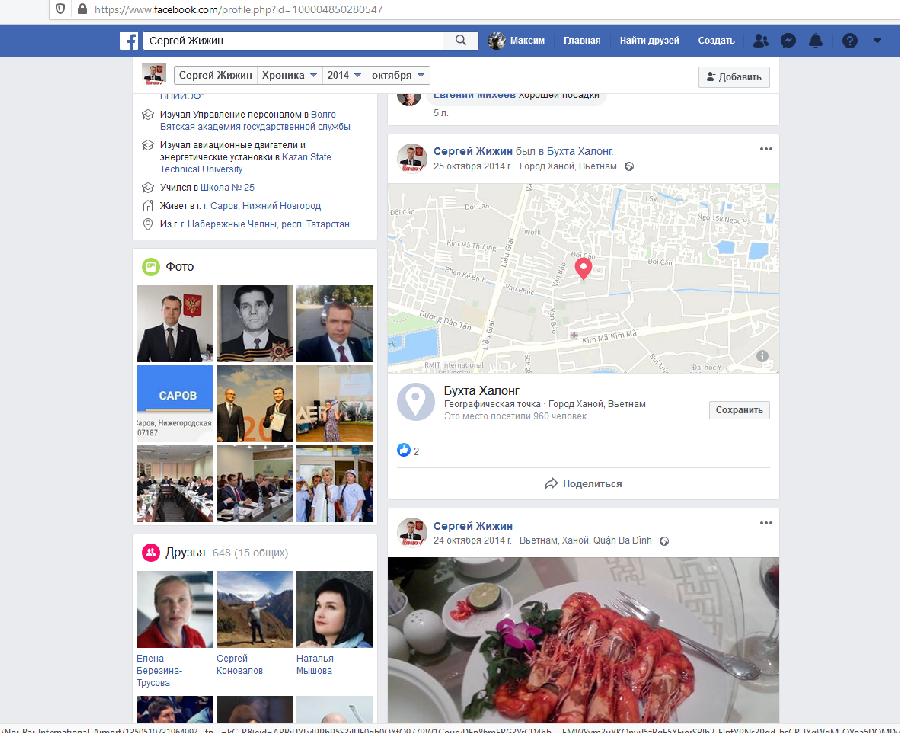Click Сохранить for Бухта Халонг
This screenshot has height=733, width=900.
tap(740, 410)
